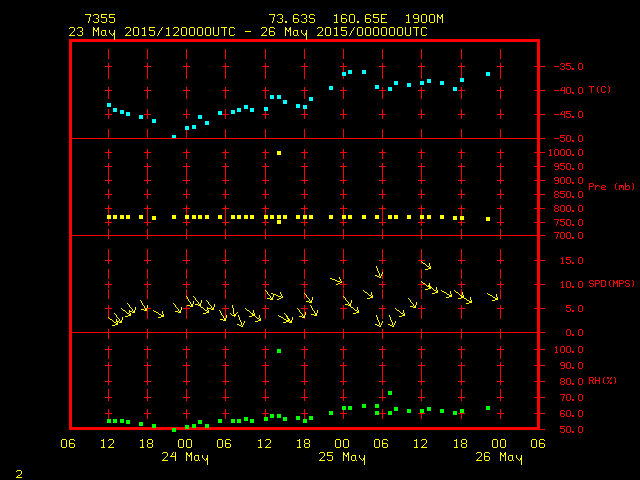Click the -50.0 temperature axis value
The width and height of the screenshot is (640, 480).
pos(568,139)
